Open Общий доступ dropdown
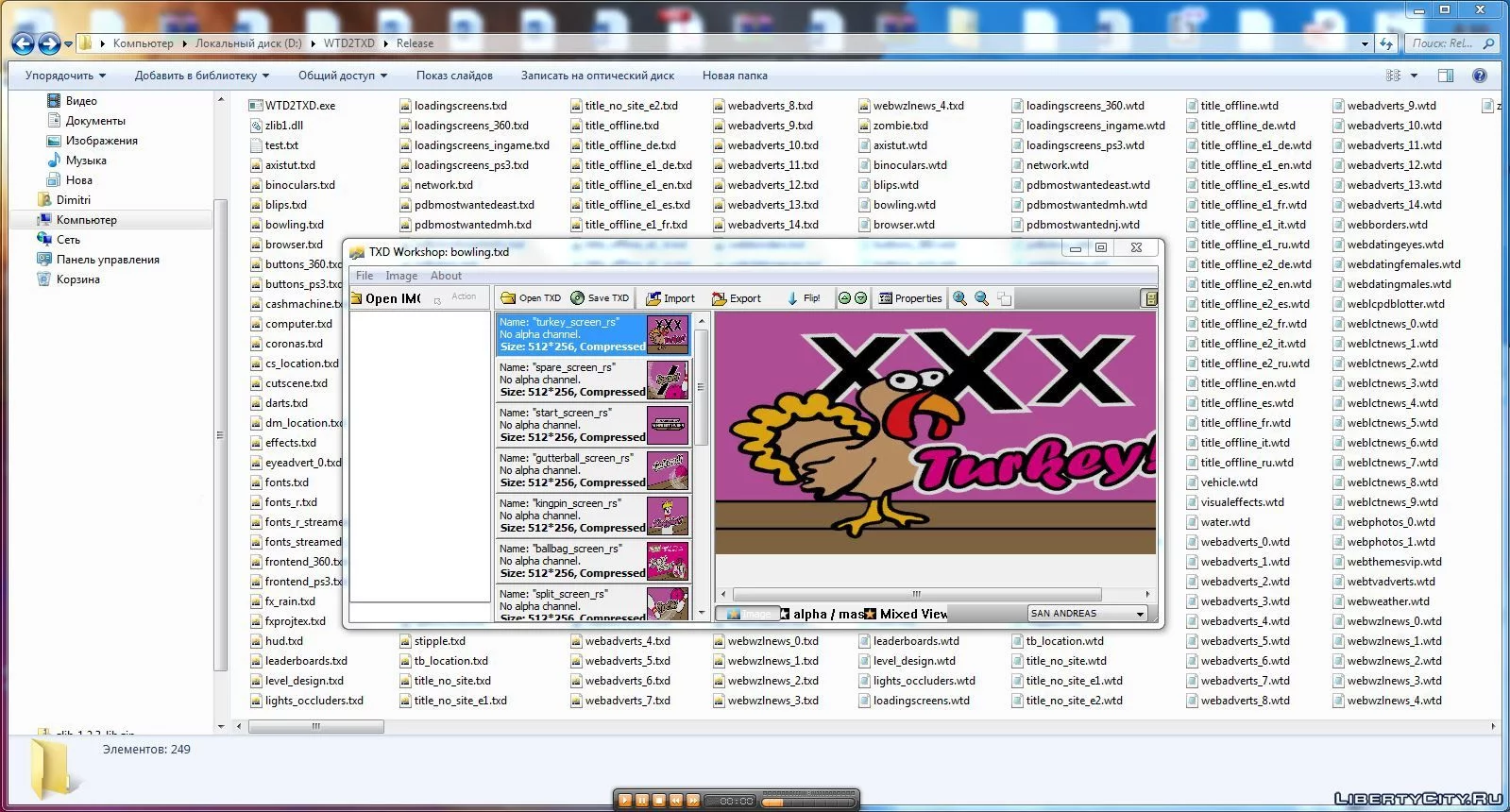The image size is (1510, 812). 343,76
